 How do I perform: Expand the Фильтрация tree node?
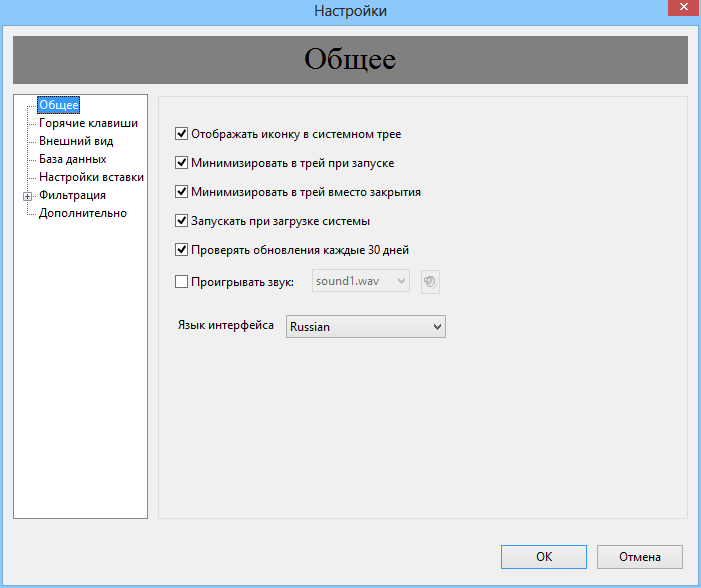tap(28, 196)
